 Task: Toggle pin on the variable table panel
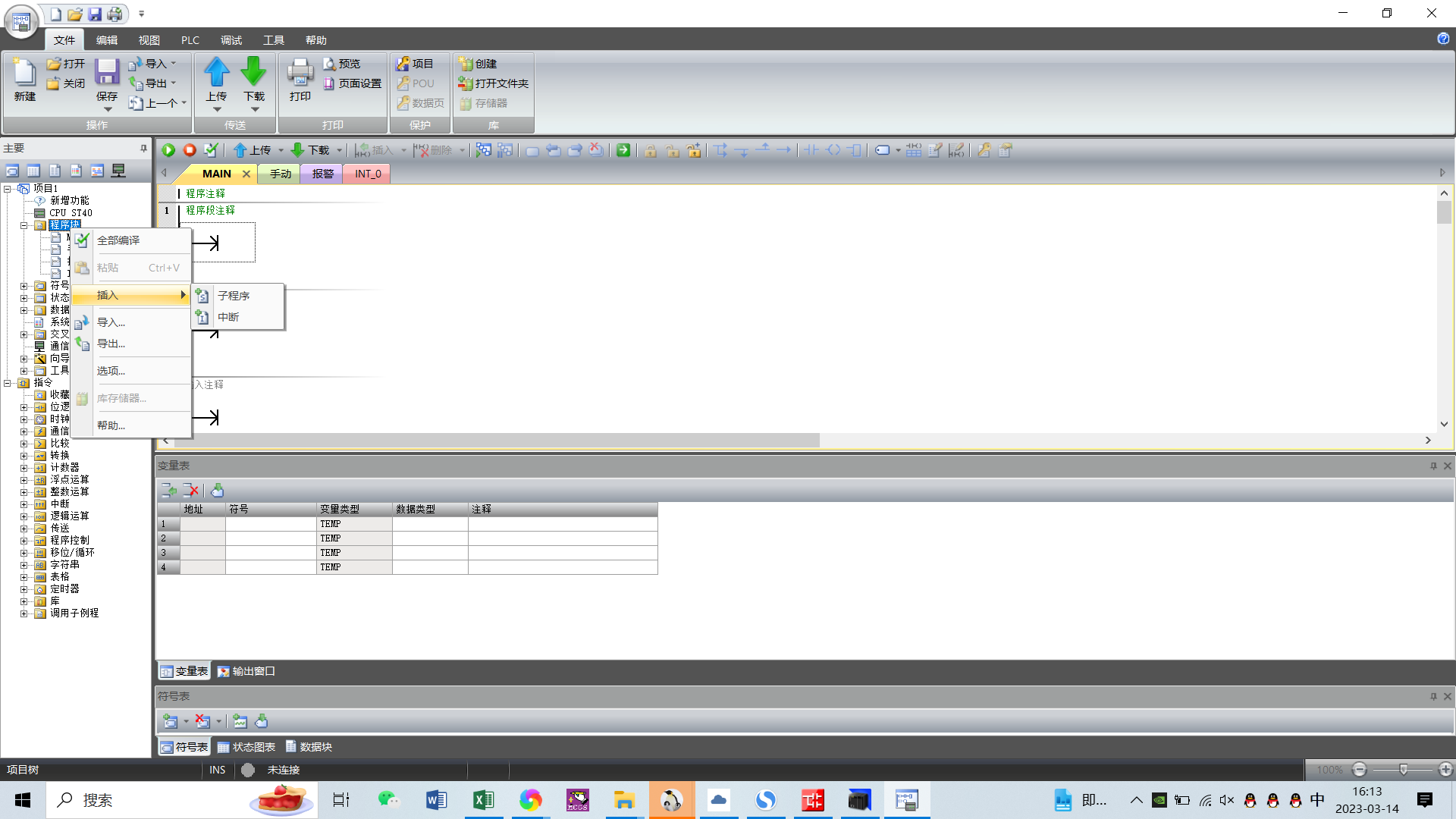coord(1433,466)
